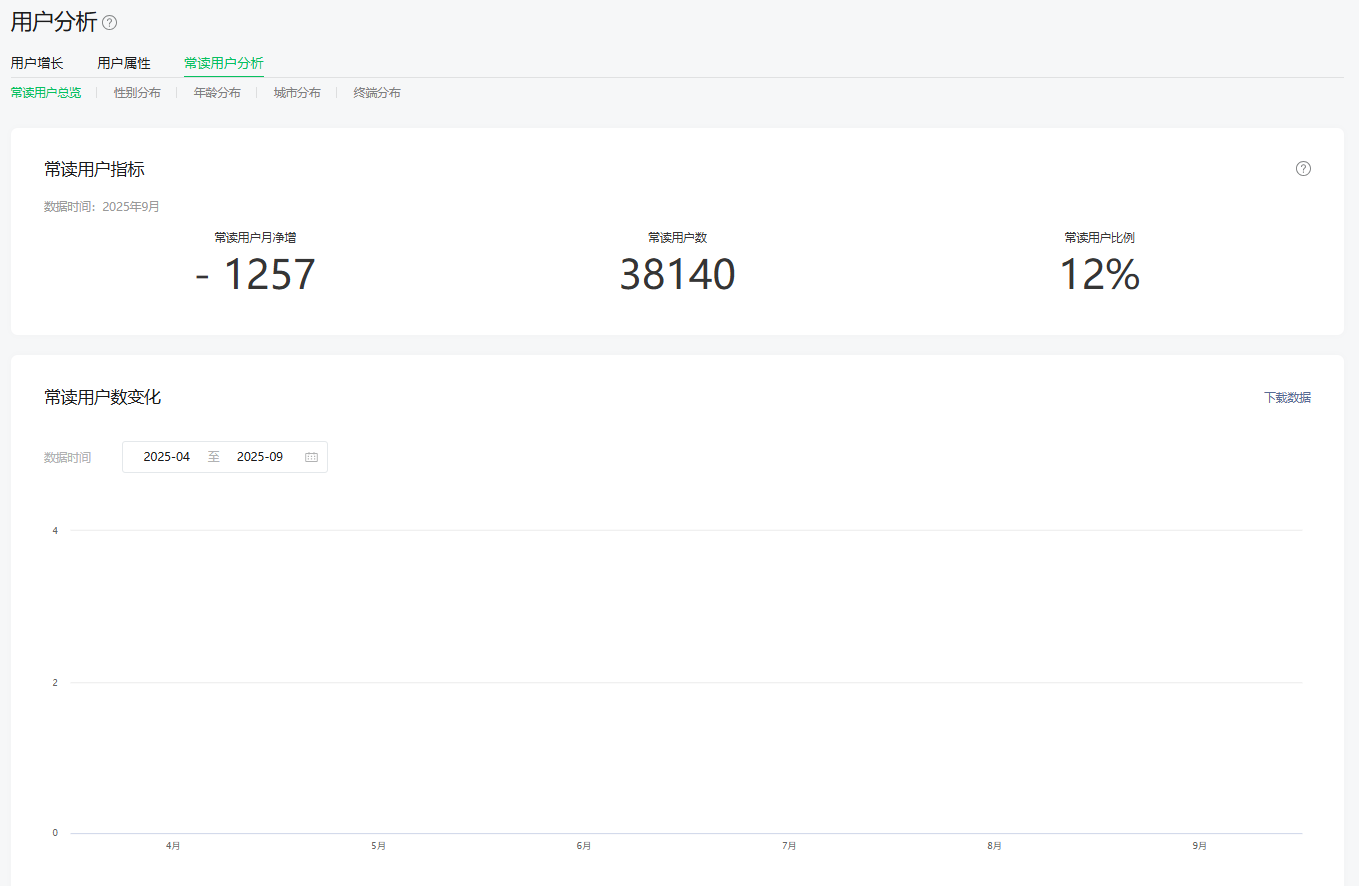Image resolution: width=1359 pixels, height=886 pixels.
Task: Switch to the 用户属性 tab
Action: [x=124, y=63]
